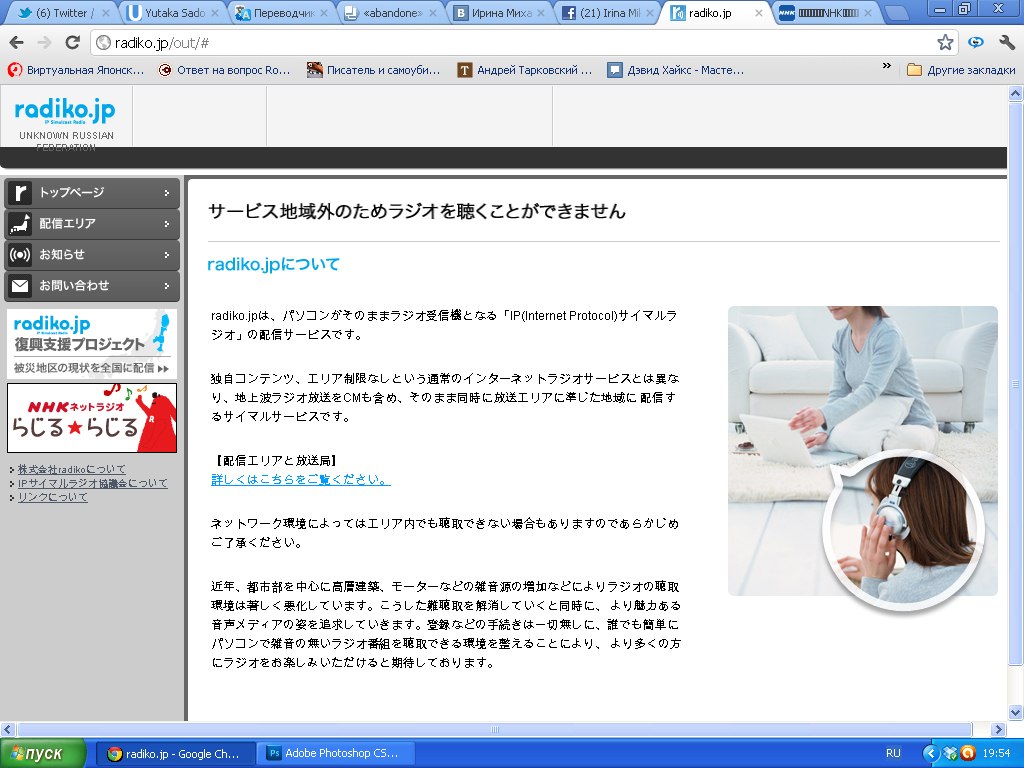Click the r icon beside トップページ
This screenshot has width=1024, height=768.
20,193
